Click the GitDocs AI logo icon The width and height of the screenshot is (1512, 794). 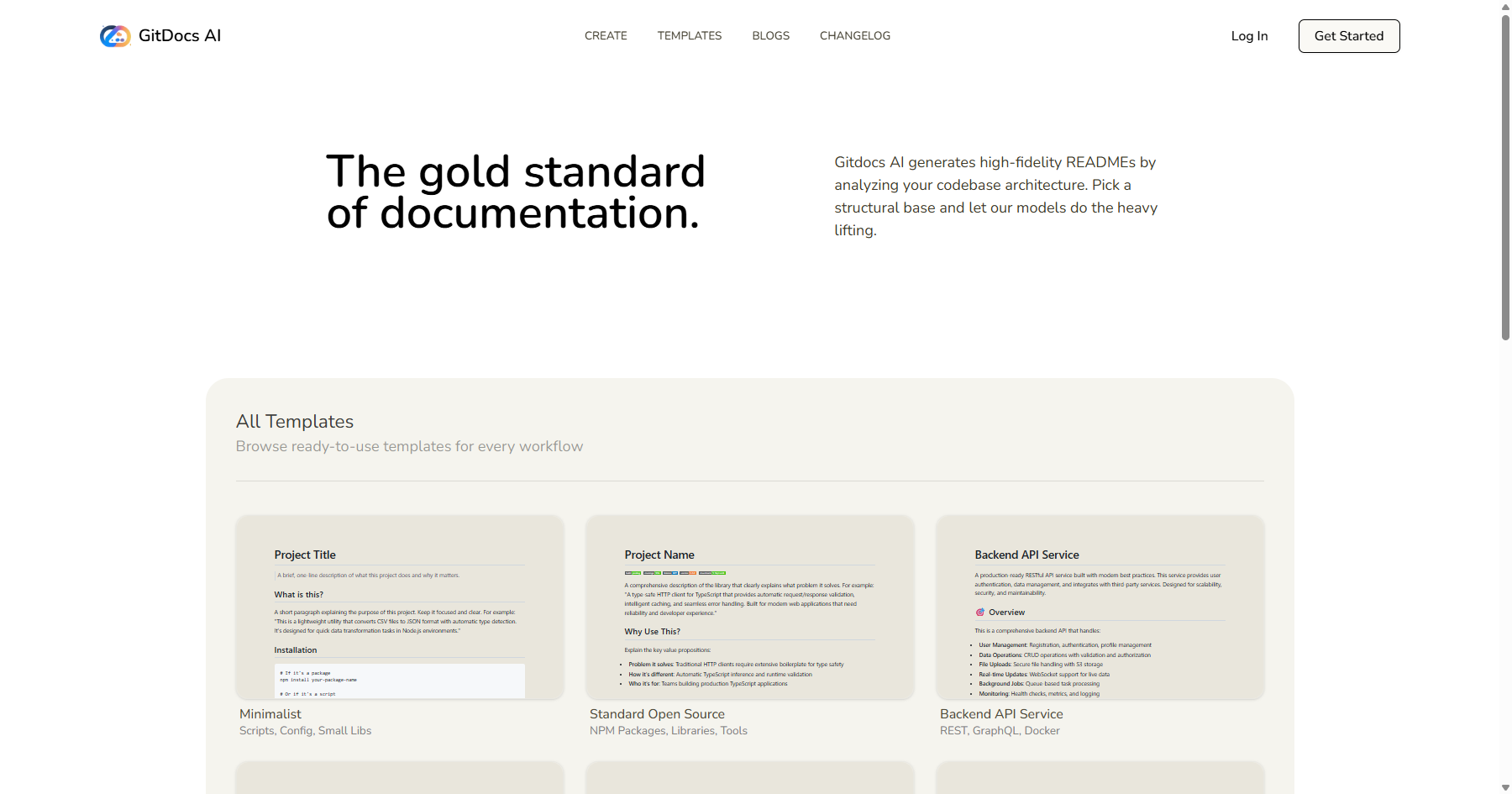(x=115, y=35)
